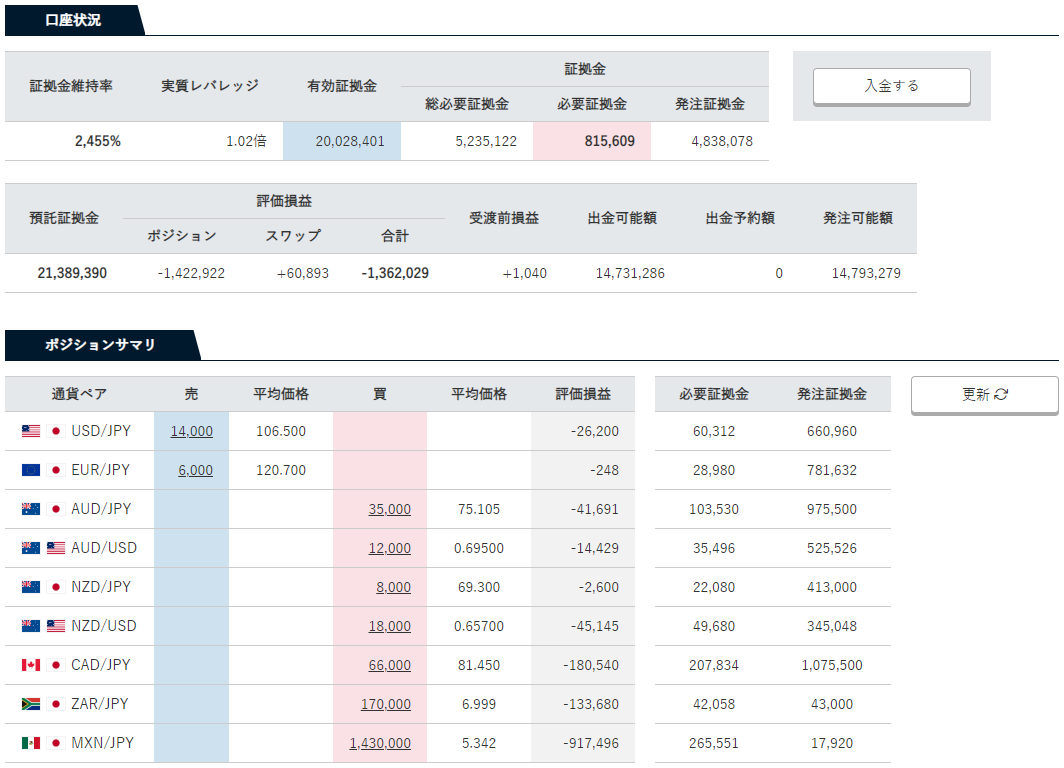Image resolution: width=1064 pixels, height=768 pixels.
Task: Click the South African flag in ZAR/JPY row
Action: tap(31, 704)
